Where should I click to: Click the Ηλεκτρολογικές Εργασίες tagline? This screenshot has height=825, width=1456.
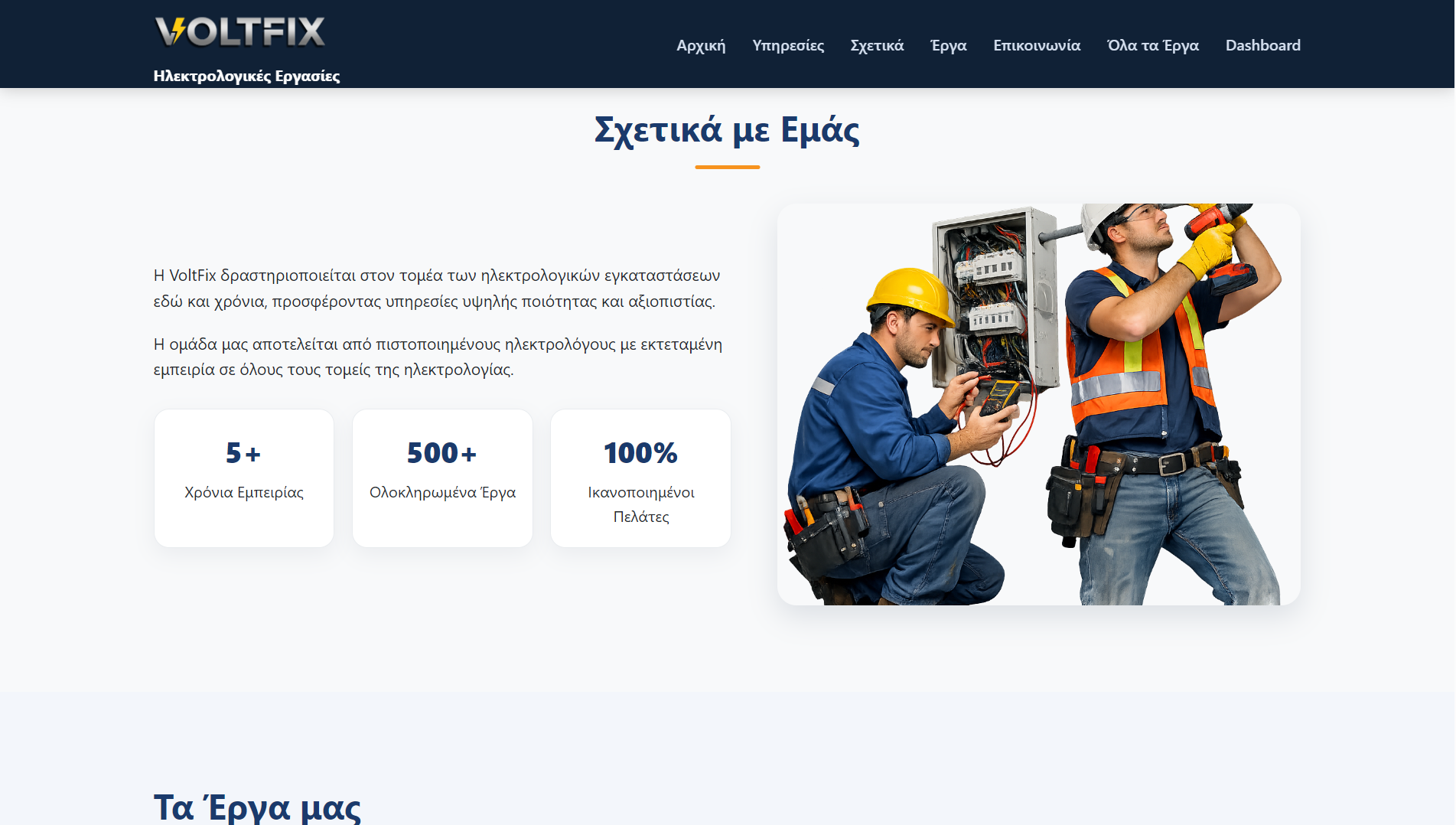(x=246, y=76)
